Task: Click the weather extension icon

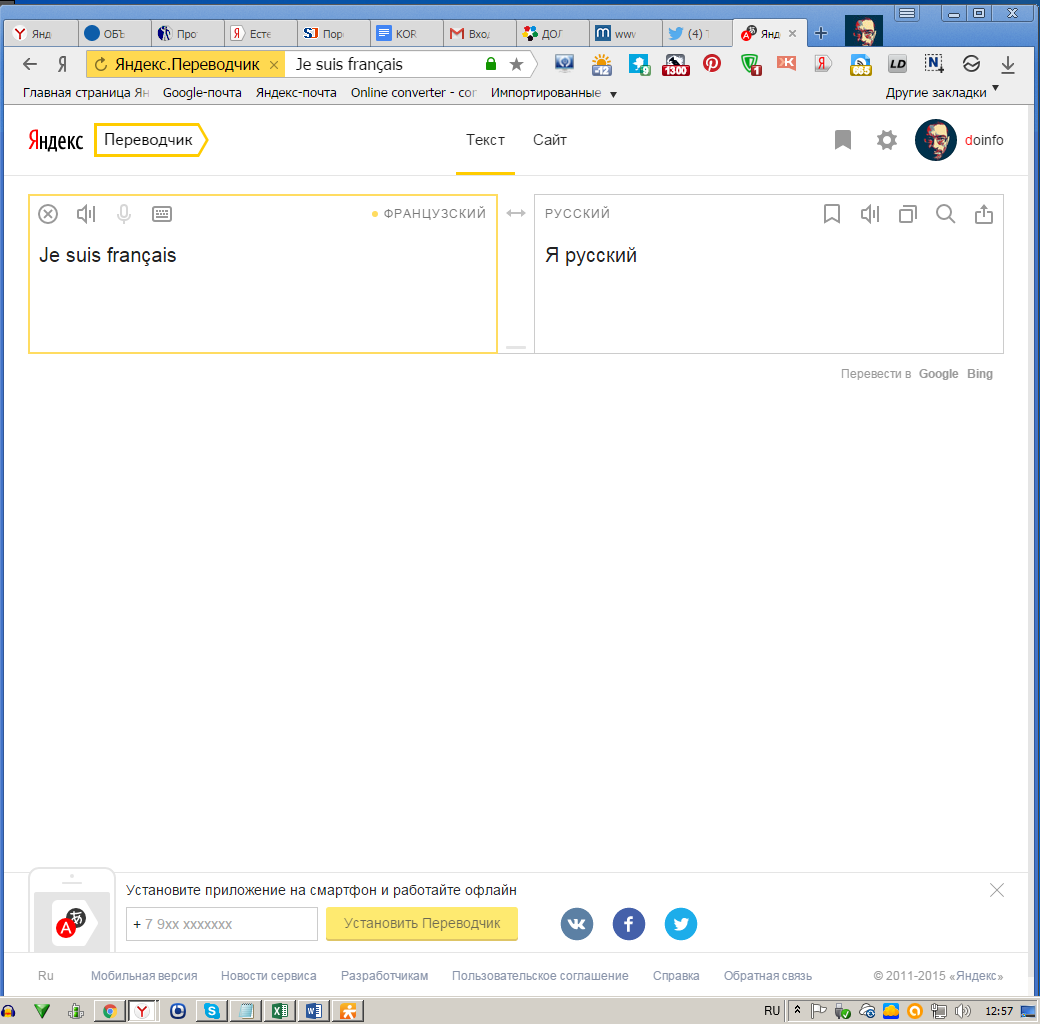Action: pos(602,64)
